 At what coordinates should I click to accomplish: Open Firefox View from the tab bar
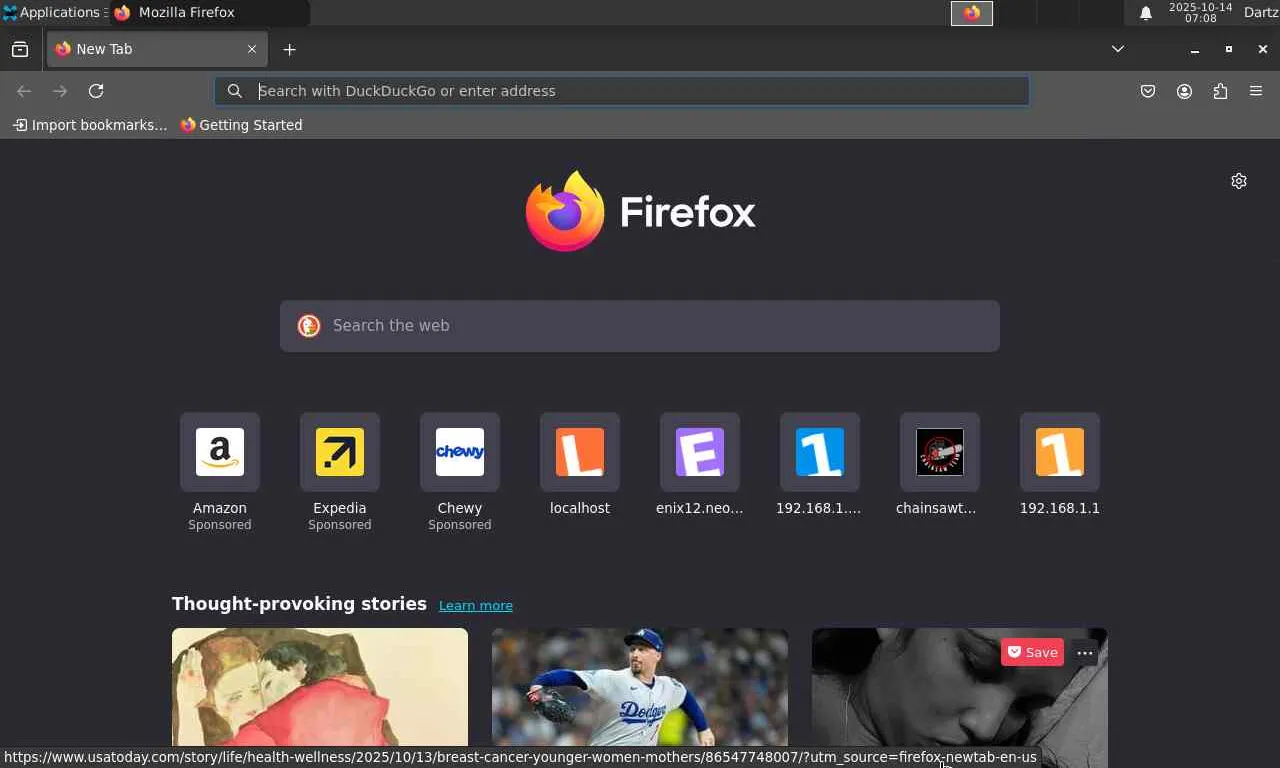coord(20,49)
